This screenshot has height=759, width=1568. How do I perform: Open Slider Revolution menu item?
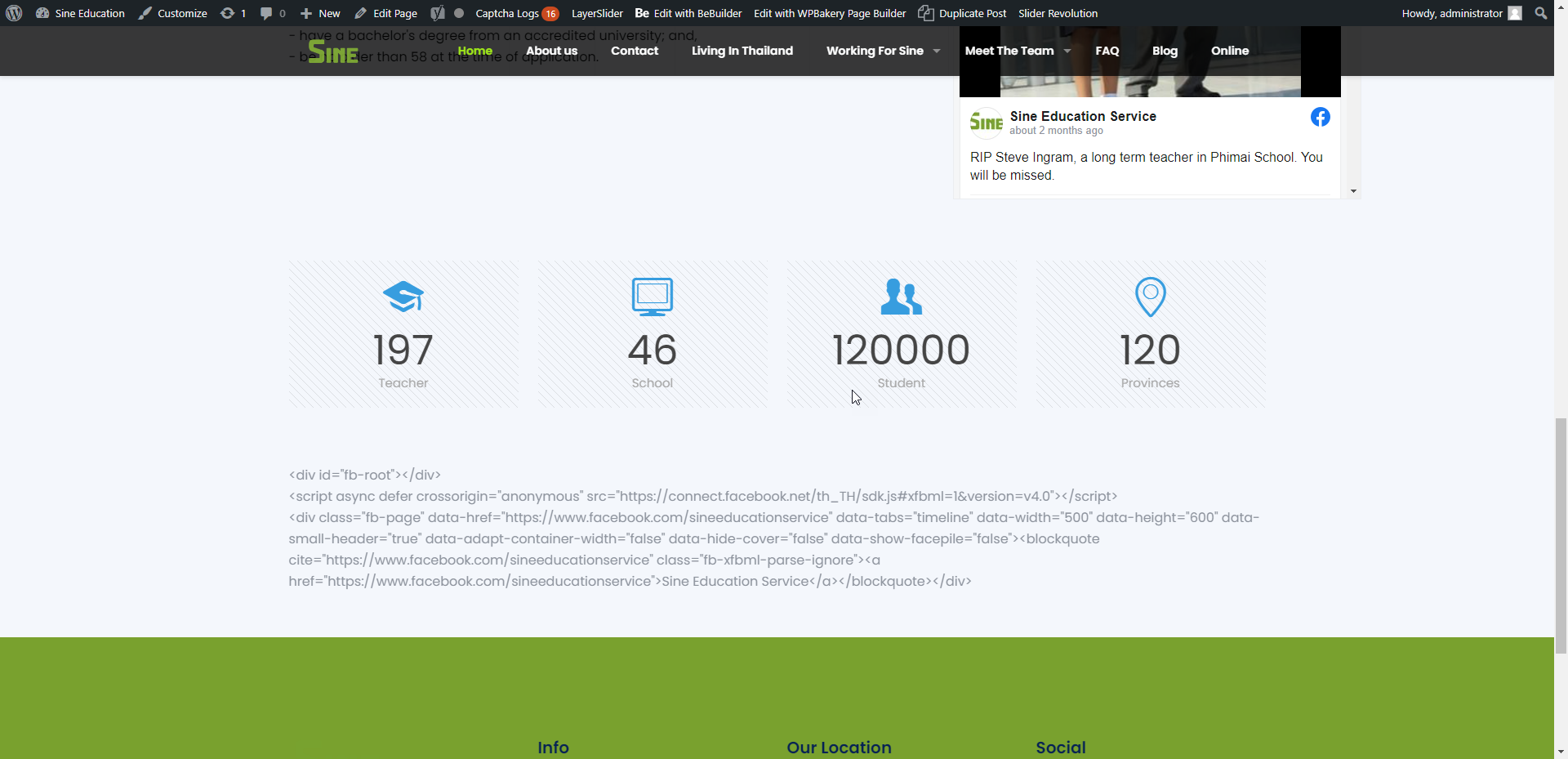click(1058, 13)
